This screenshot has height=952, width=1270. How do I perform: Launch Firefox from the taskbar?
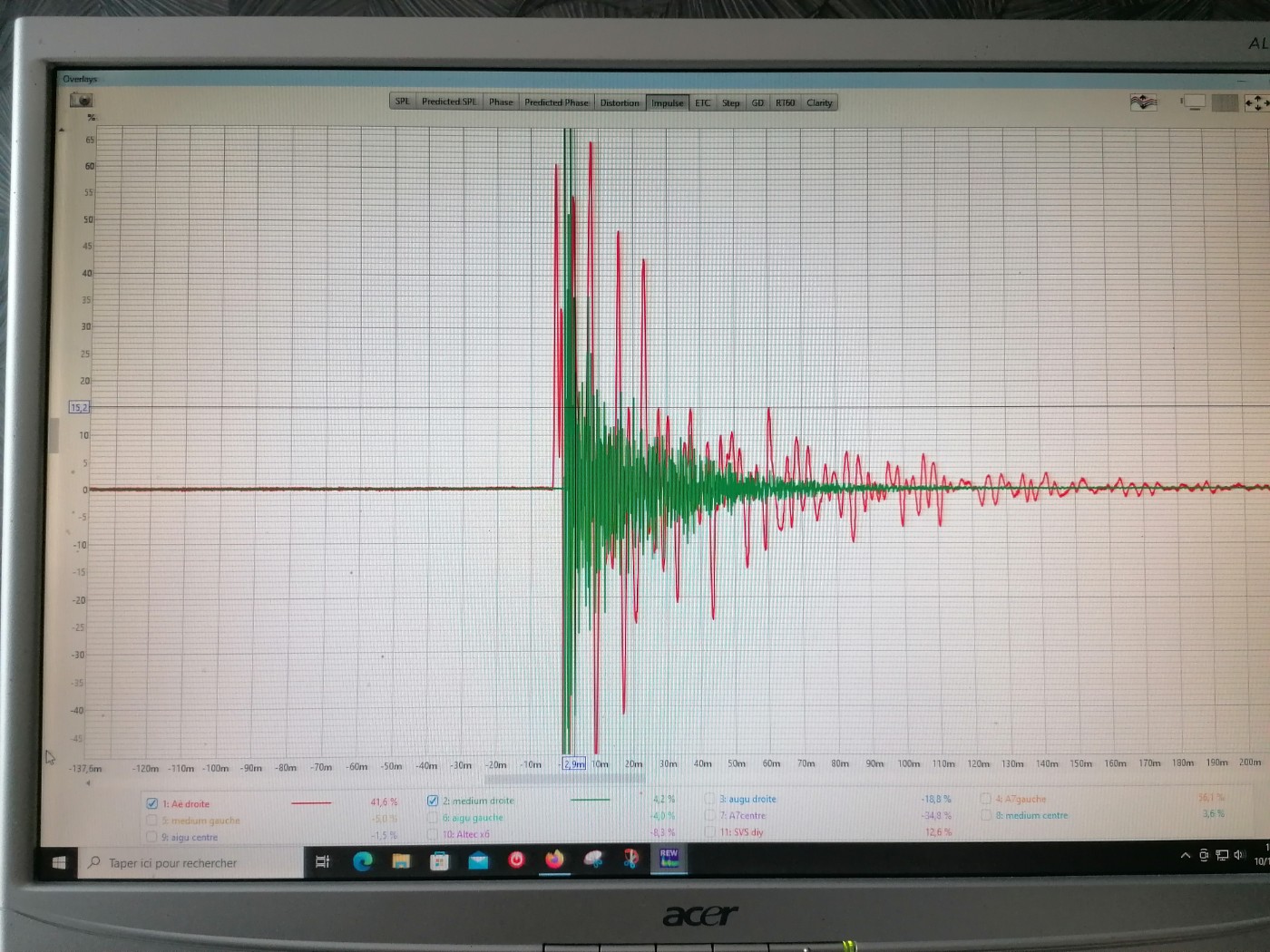554,860
